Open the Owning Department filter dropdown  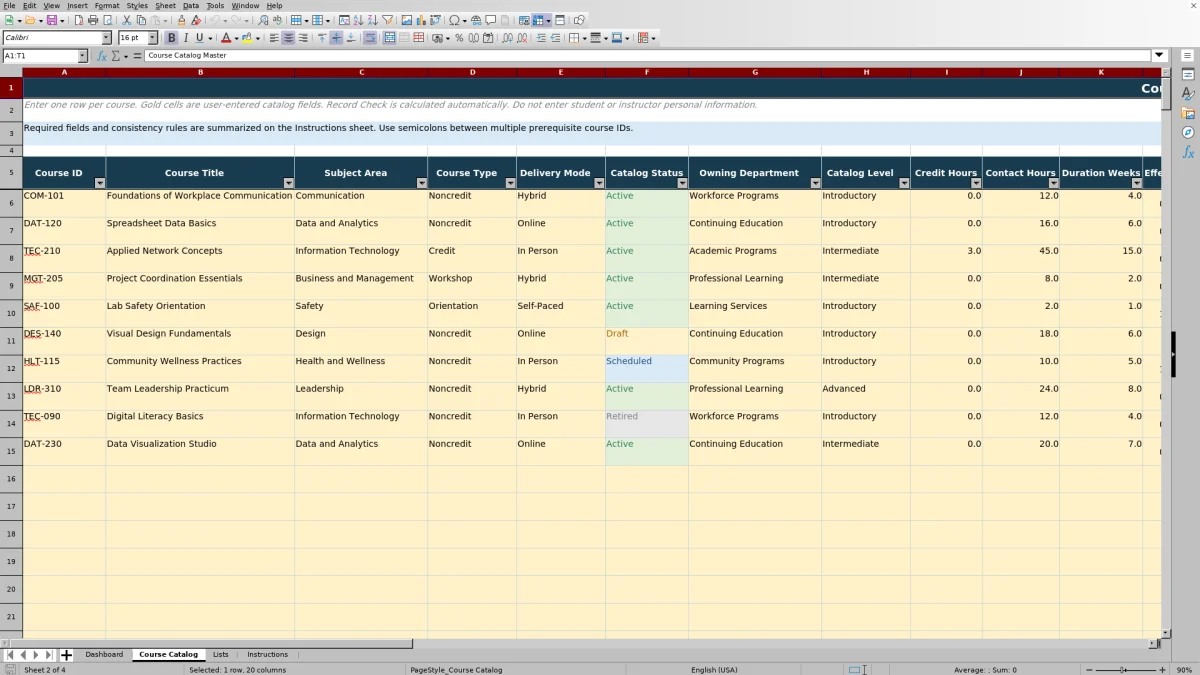click(x=815, y=183)
